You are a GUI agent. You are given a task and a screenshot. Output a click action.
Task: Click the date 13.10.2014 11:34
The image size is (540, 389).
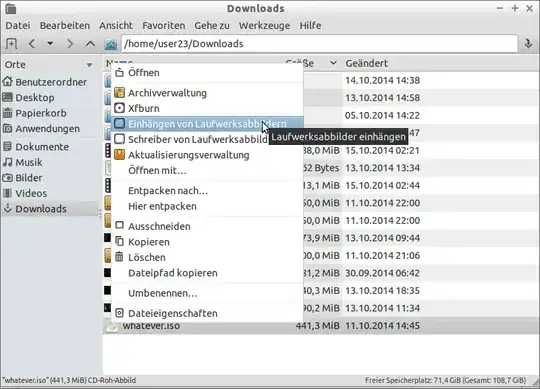pyautogui.click(x=382, y=308)
